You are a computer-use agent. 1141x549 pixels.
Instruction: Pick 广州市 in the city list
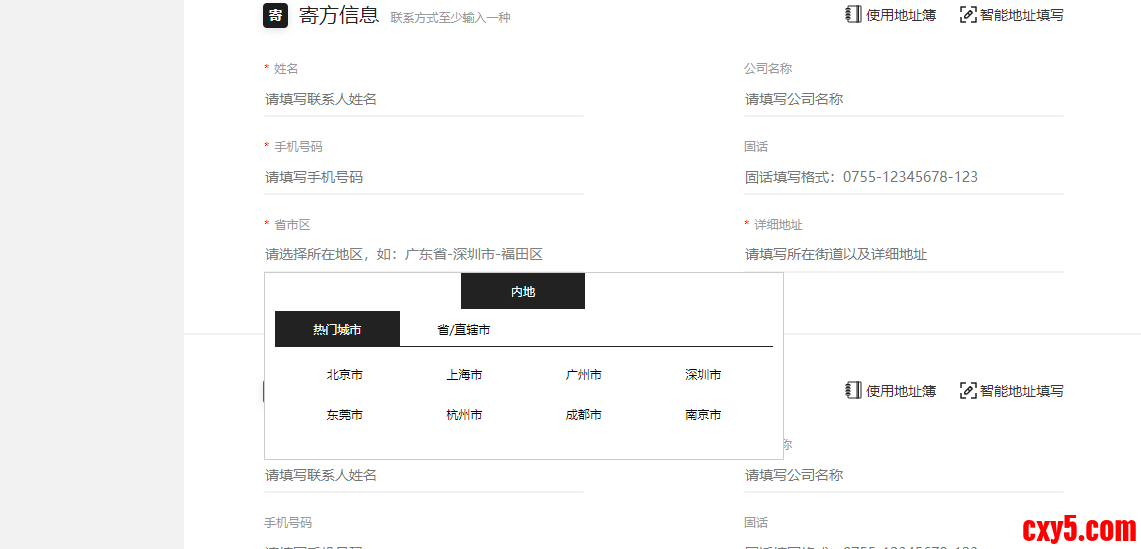pyautogui.click(x=583, y=375)
